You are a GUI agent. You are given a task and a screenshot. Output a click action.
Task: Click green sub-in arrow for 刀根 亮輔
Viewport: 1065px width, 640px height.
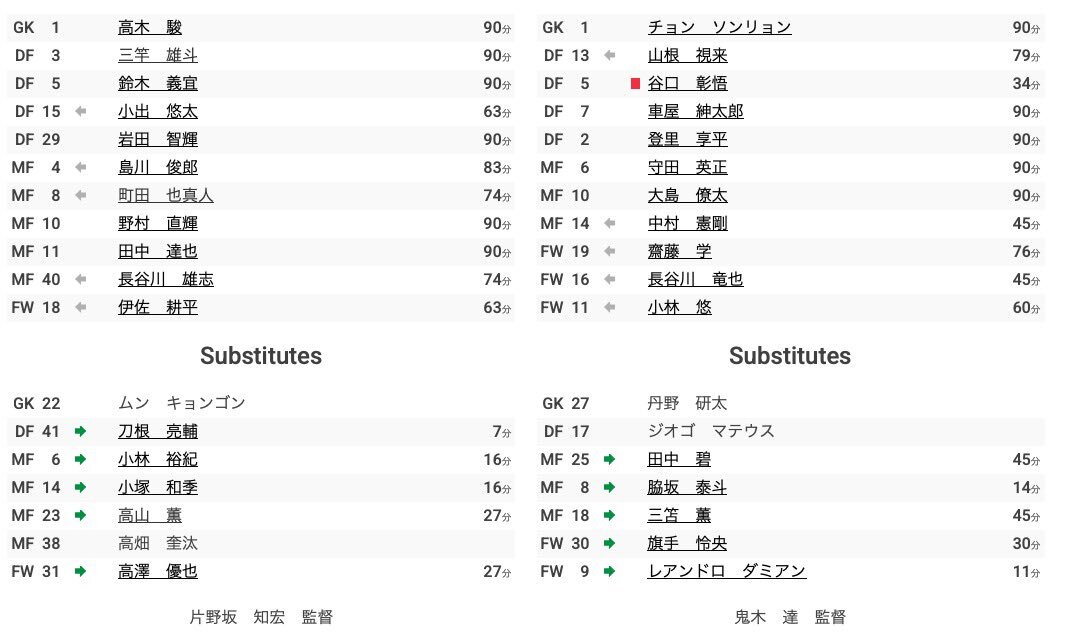coord(81,432)
